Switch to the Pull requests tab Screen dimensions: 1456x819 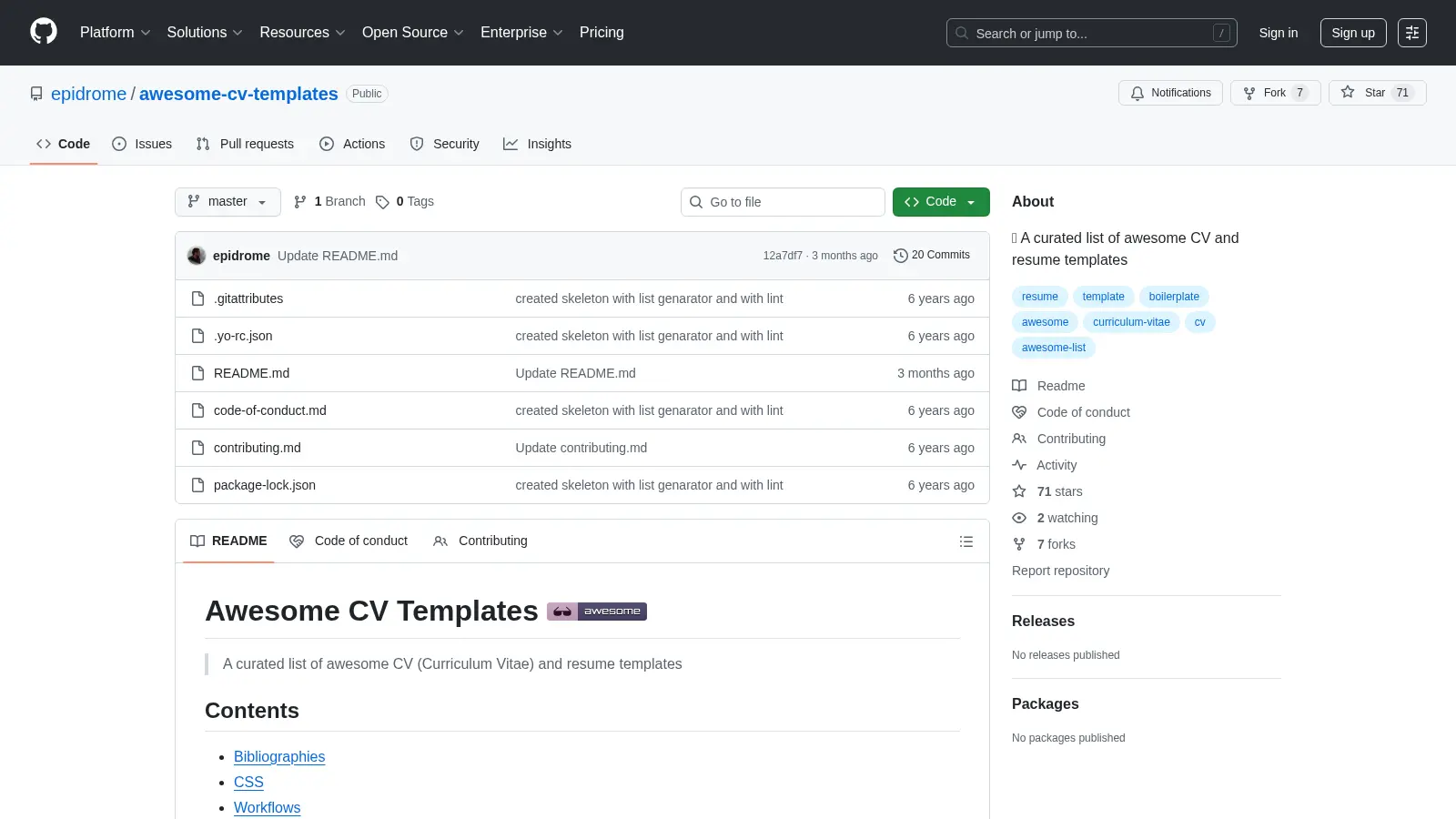coord(245,144)
